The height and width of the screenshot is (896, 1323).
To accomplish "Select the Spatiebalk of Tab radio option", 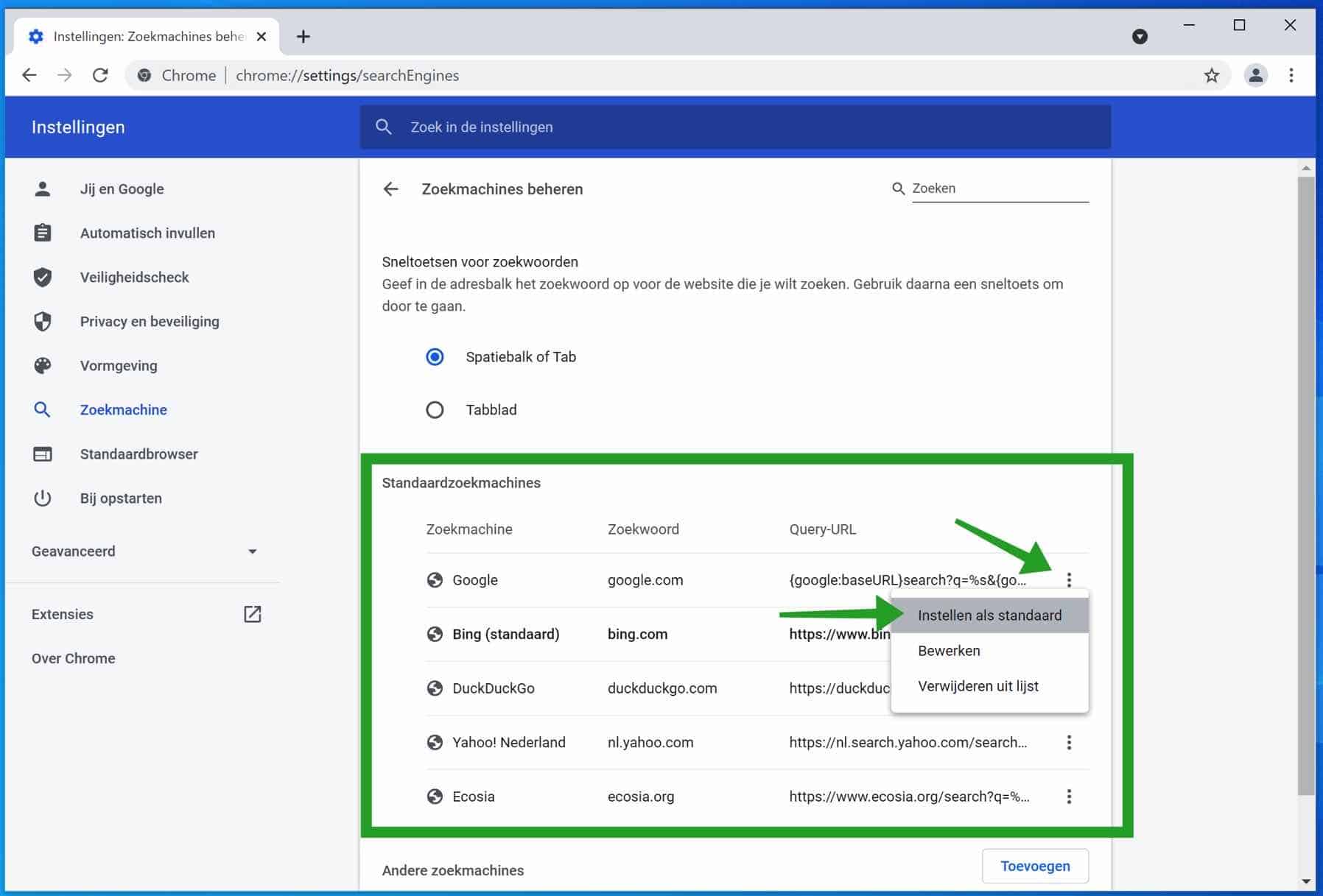I will pos(435,357).
